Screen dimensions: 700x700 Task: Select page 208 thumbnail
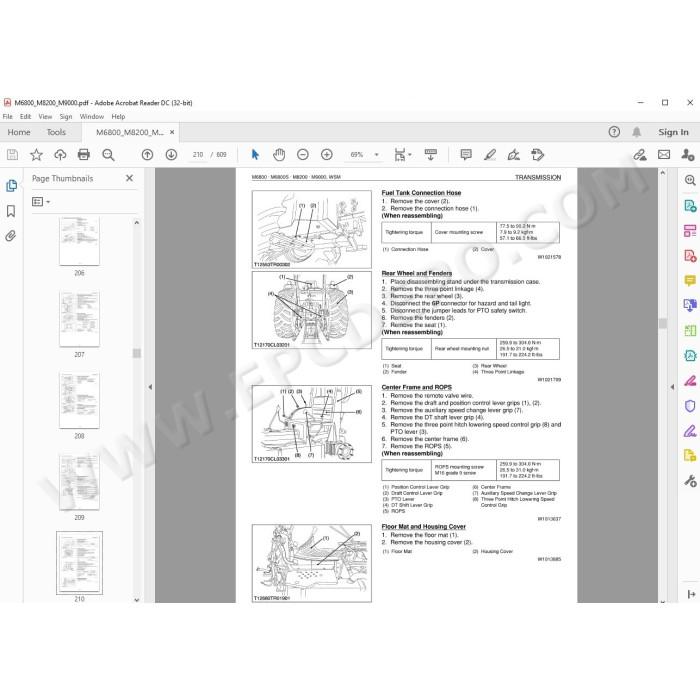(79, 400)
